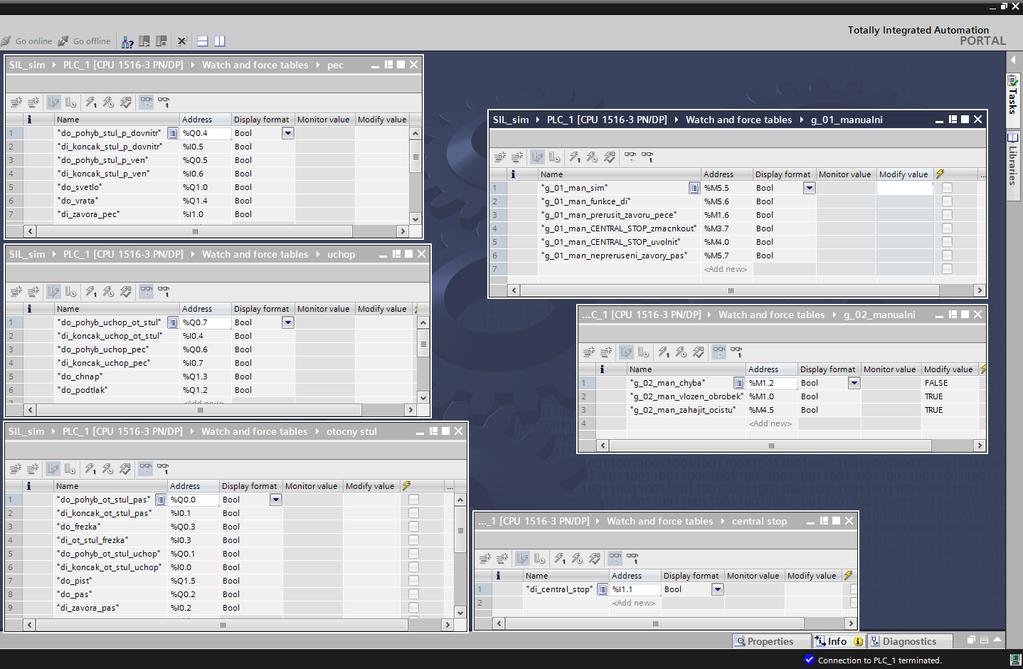Viewport: 1023px width, 669px height.
Task: Click third lightning icon in otocny stul toolbar
Action: click(x=125, y=469)
